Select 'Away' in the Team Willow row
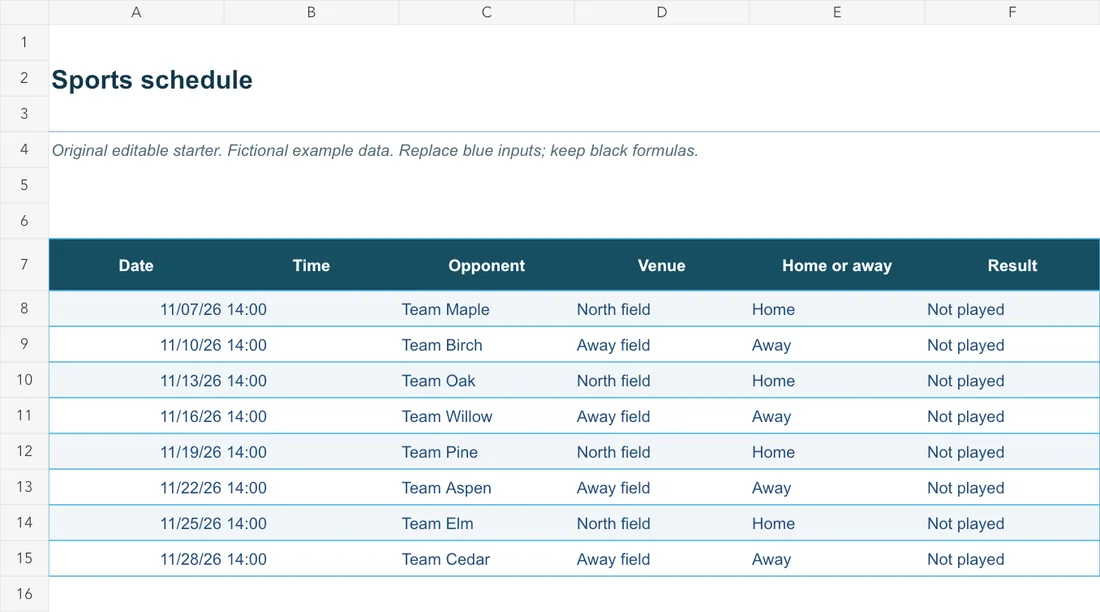1100x612 pixels. [771, 417]
